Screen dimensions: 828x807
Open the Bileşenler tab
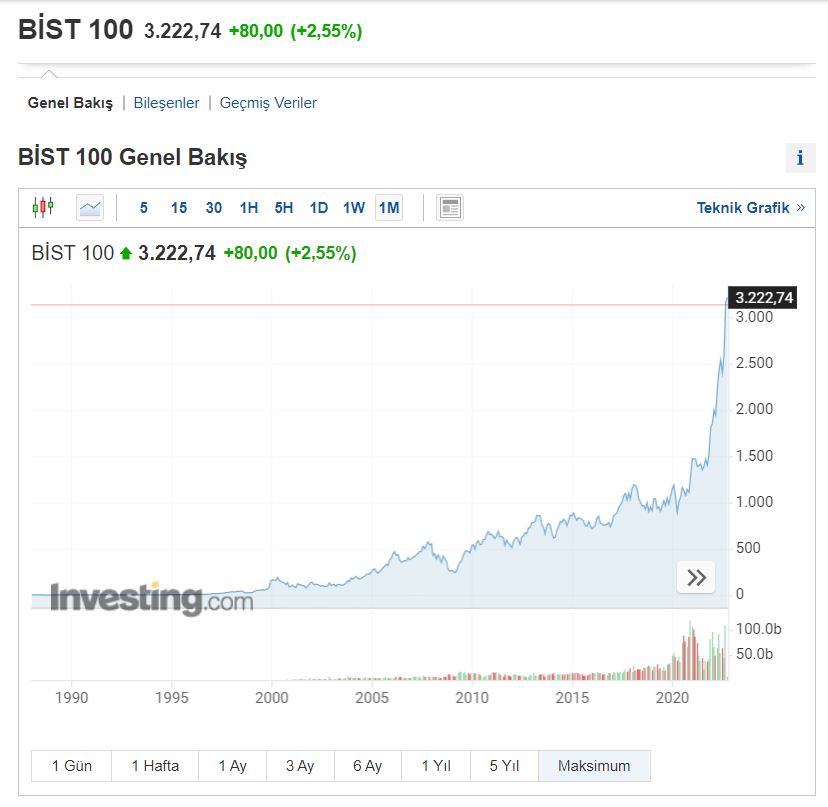coord(166,102)
